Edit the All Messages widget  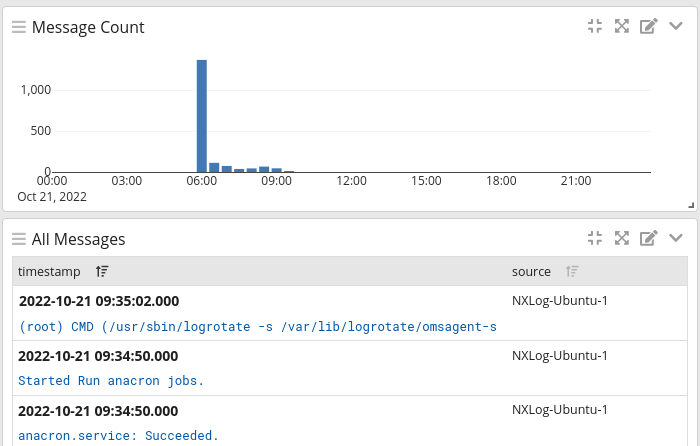click(x=648, y=238)
